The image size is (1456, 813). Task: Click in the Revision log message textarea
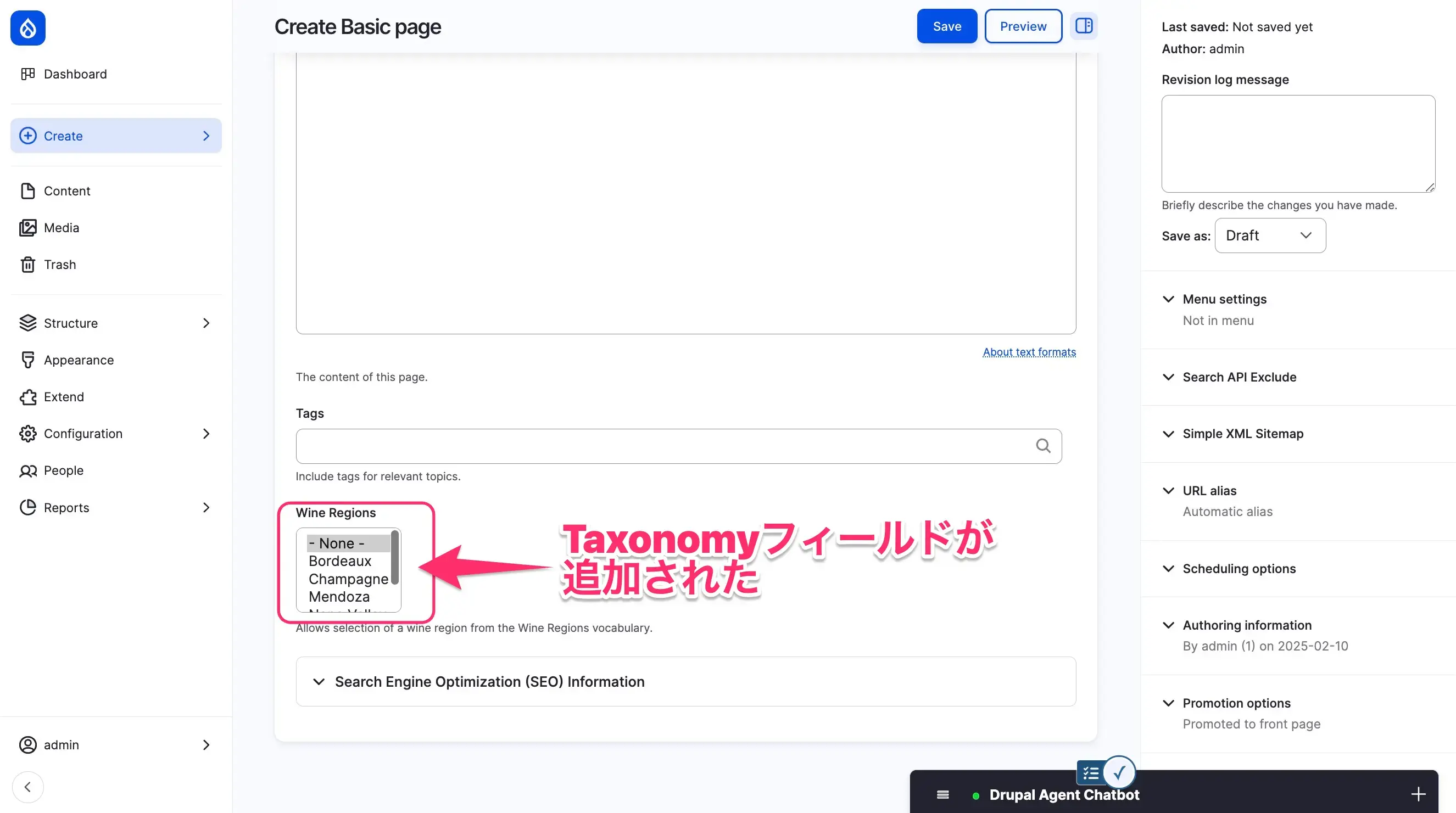click(x=1298, y=143)
